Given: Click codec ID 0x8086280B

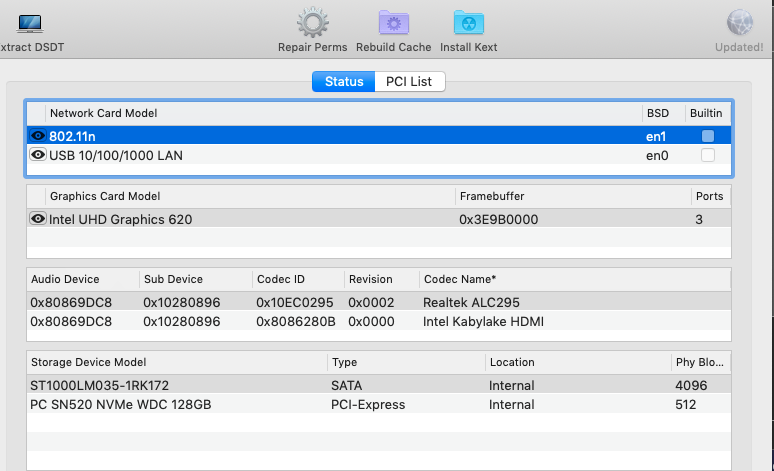Looking at the screenshot, I should click(296, 321).
